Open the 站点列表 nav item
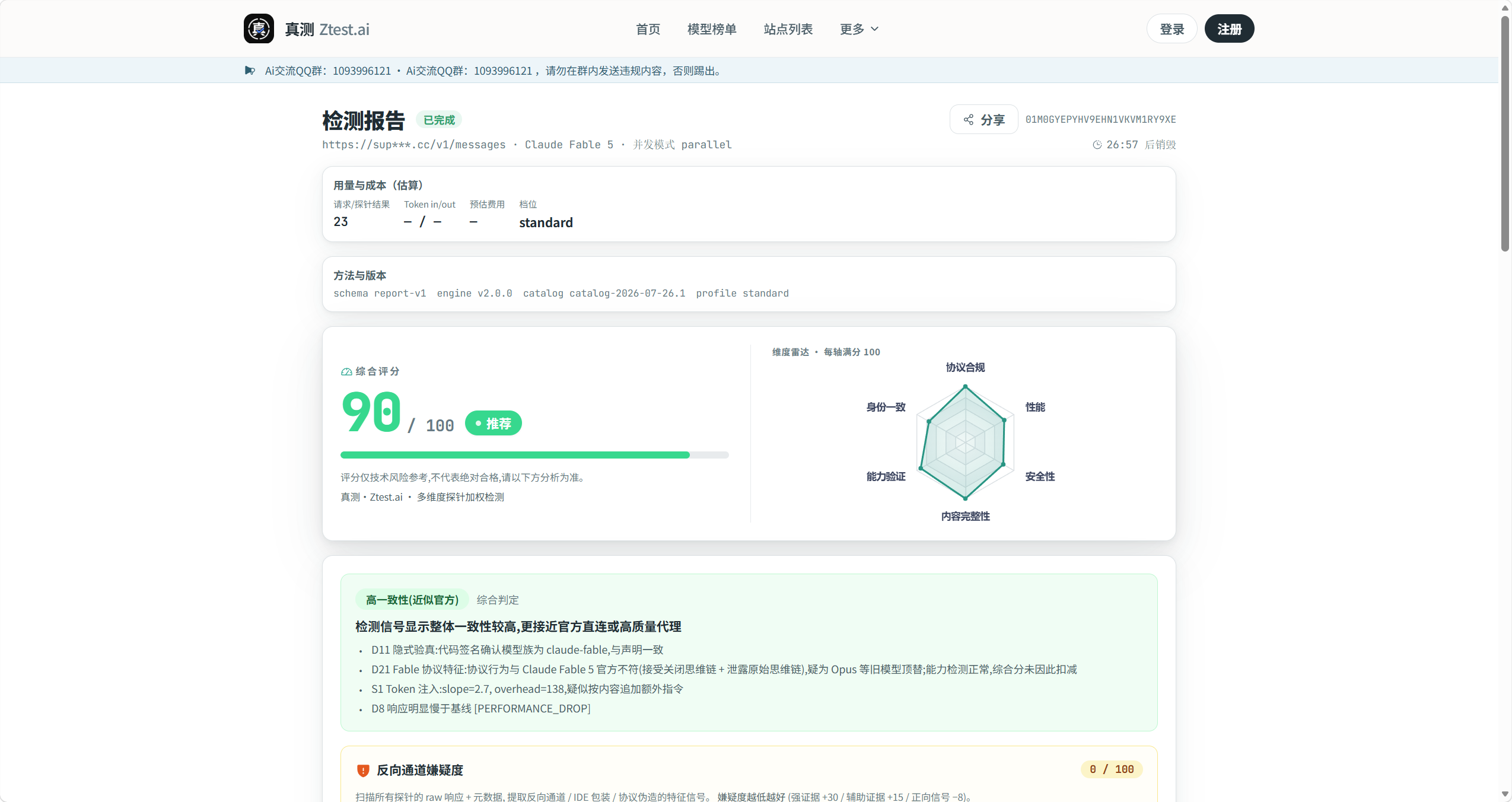This screenshot has width=1512, height=802. [788, 29]
